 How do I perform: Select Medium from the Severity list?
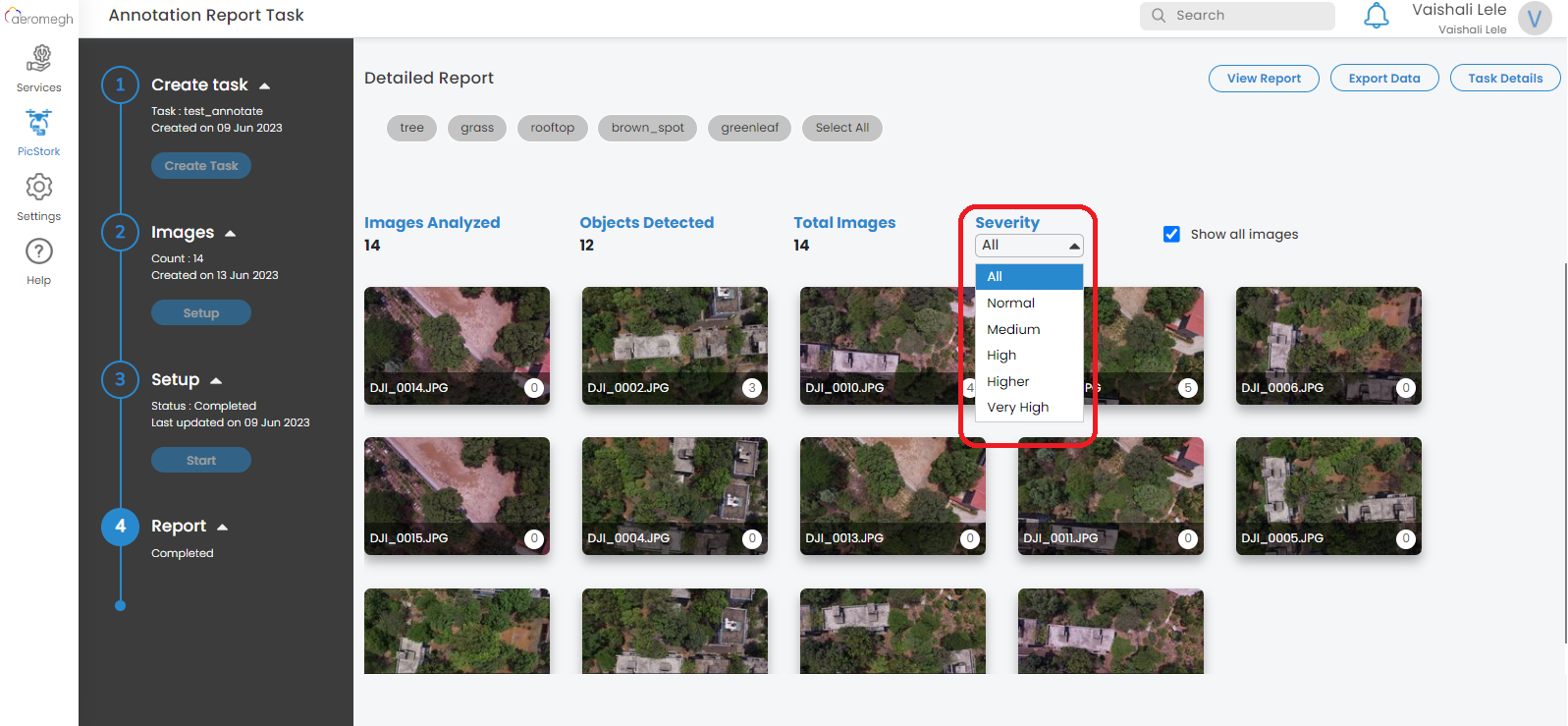click(1013, 329)
